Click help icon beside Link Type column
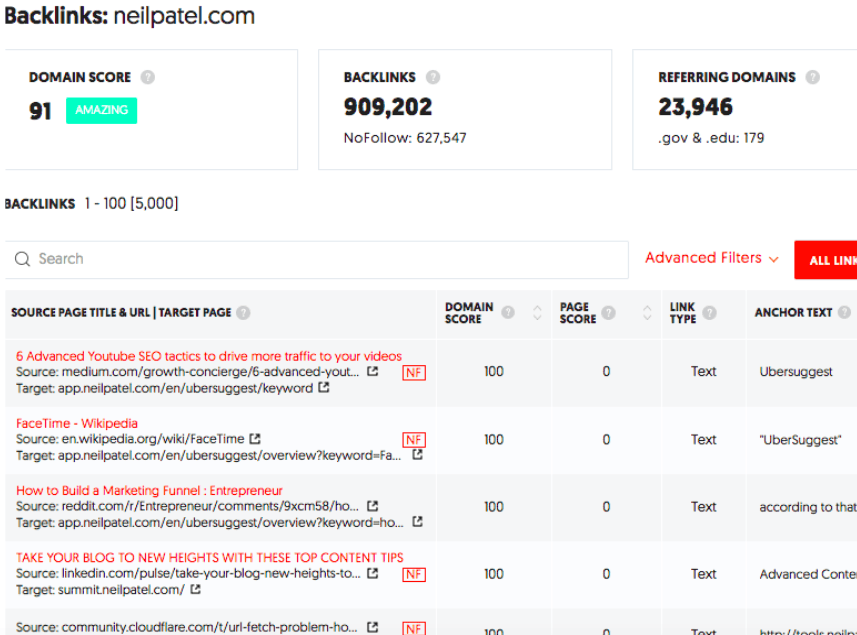 tap(709, 313)
